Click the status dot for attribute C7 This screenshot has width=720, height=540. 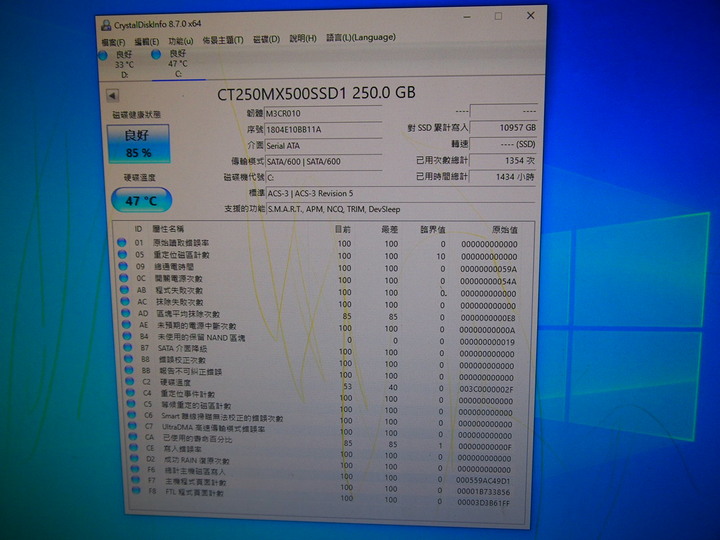[132, 426]
